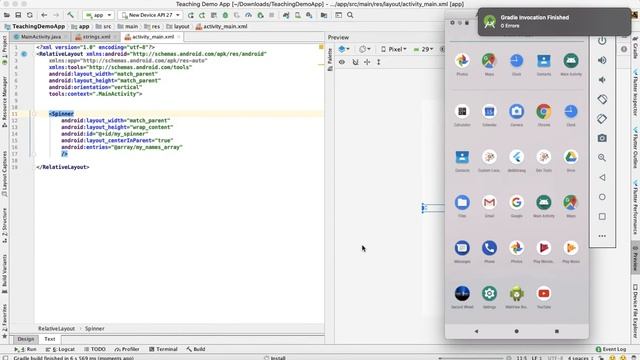The image size is (640, 360).
Task: Click the Open file toolbar icon
Action: 7,15
